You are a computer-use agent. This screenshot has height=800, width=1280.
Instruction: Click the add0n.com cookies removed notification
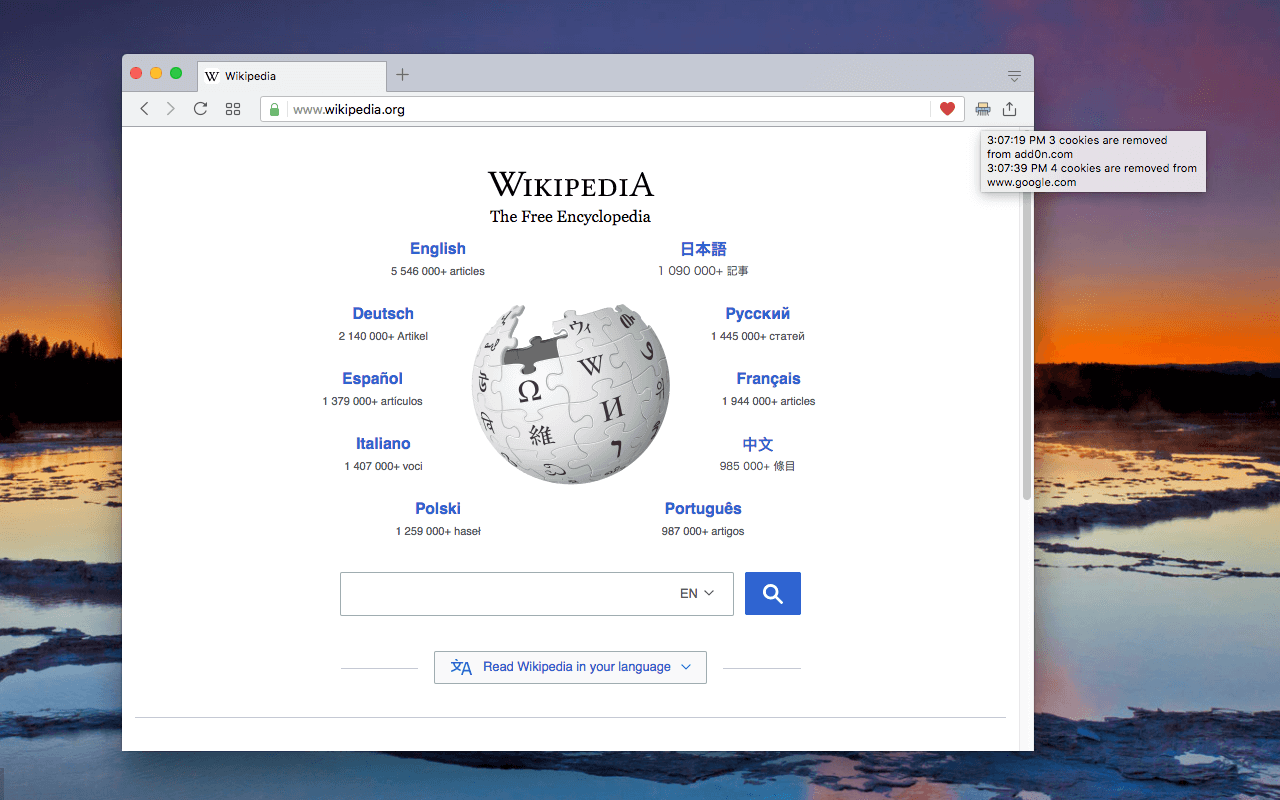point(1076,147)
